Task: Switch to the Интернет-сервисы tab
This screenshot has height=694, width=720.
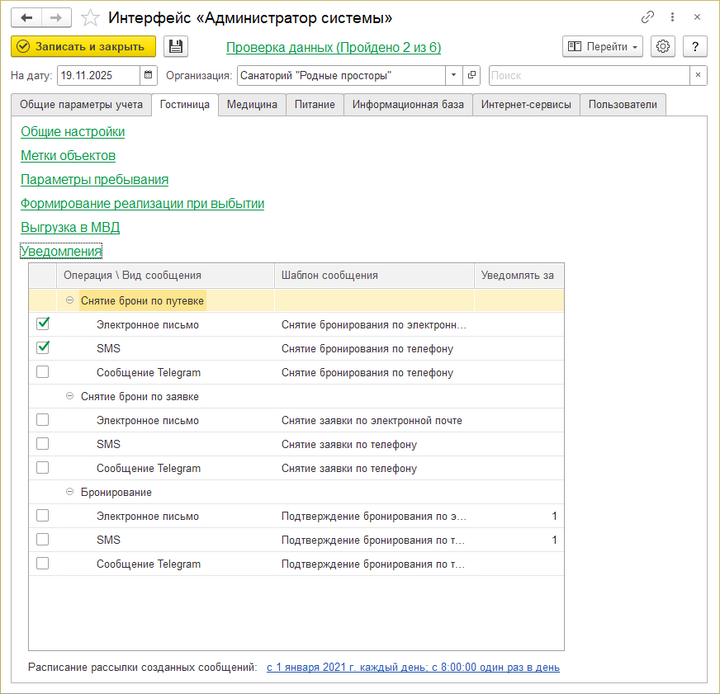Action: (x=526, y=104)
